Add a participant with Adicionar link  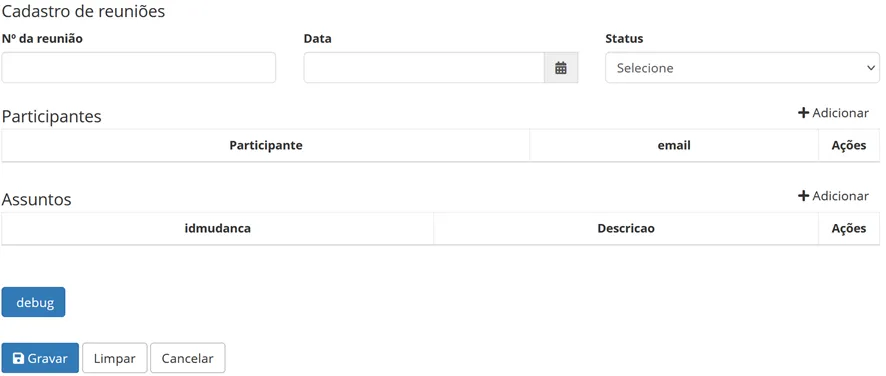[x=833, y=113]
